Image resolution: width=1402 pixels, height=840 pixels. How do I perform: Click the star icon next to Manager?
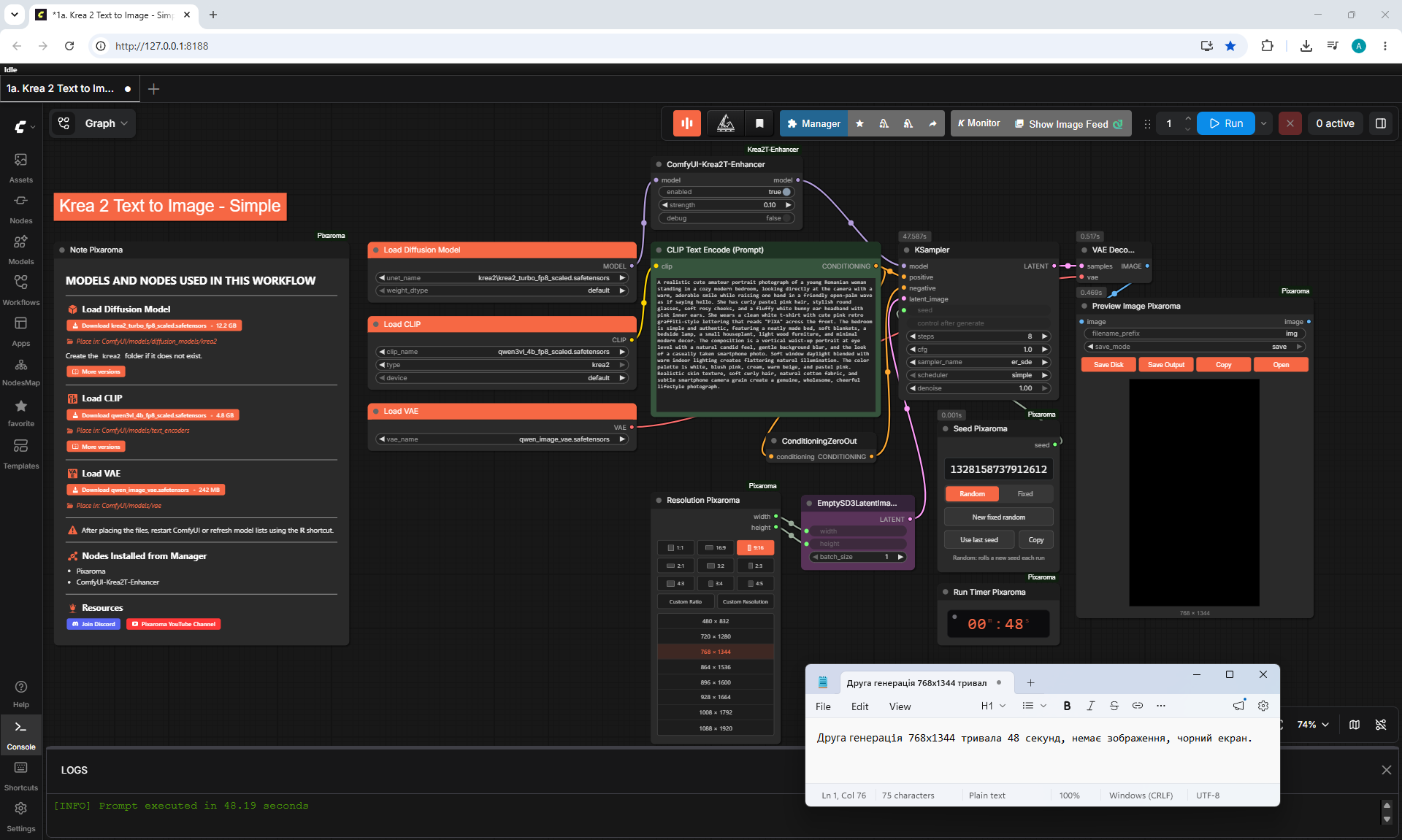pyautogui.click(x=859, y=123)
